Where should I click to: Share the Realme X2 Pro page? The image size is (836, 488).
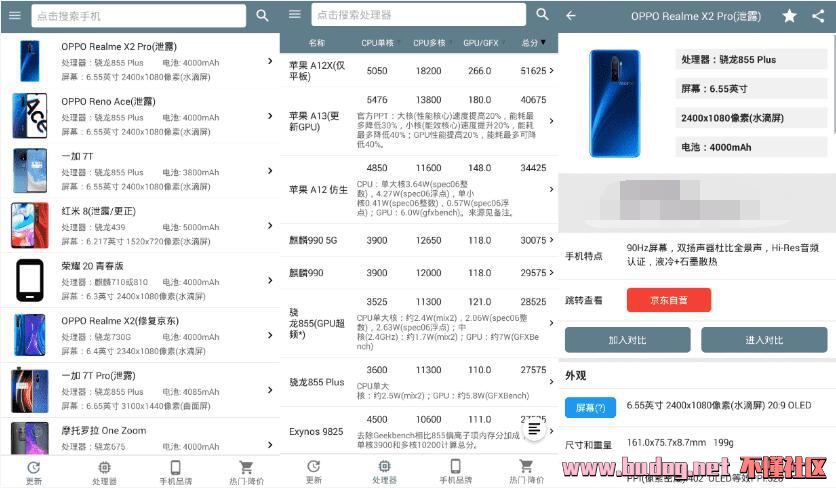coord(818,16)
